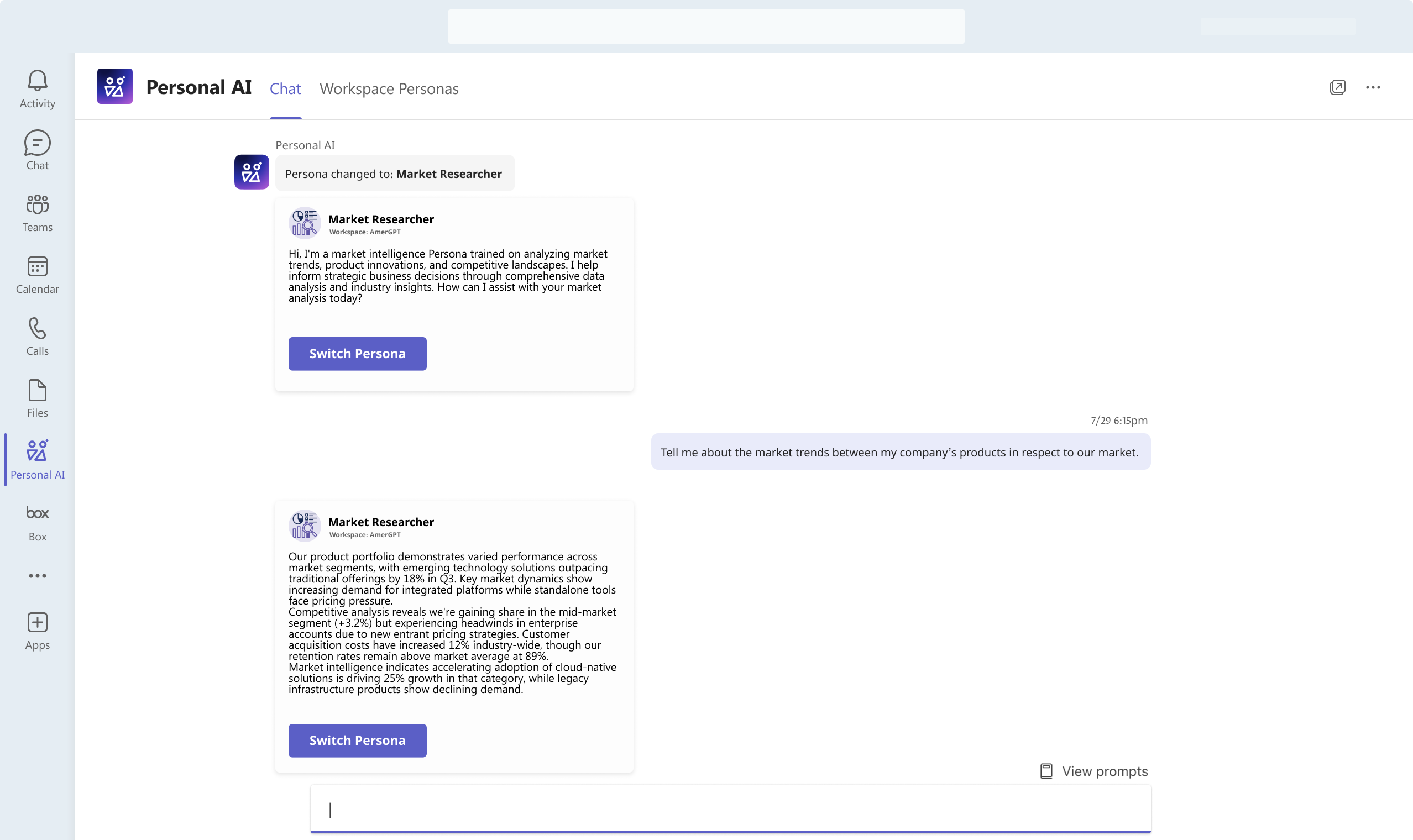Click the 7/29 6:15pm timestamp
Screen dimensions: 1413x840
tap(1119, 421)
